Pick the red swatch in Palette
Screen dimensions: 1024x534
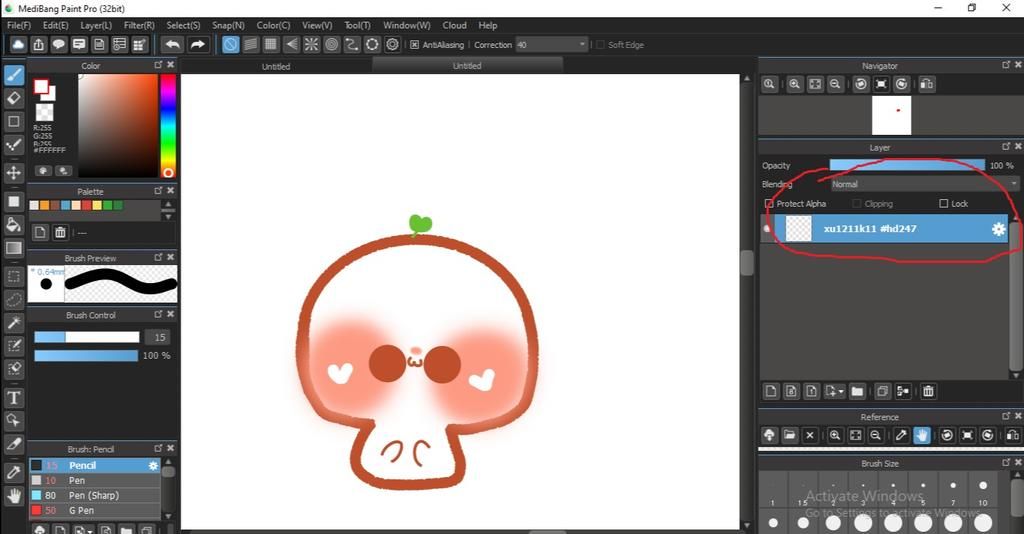pos(86,206)
